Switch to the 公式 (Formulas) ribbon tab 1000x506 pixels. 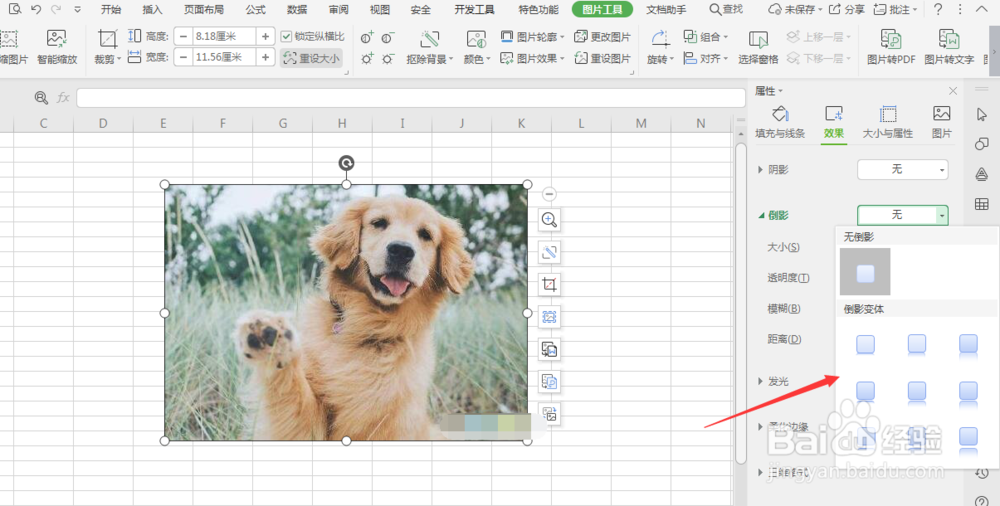tap(256, 10)
